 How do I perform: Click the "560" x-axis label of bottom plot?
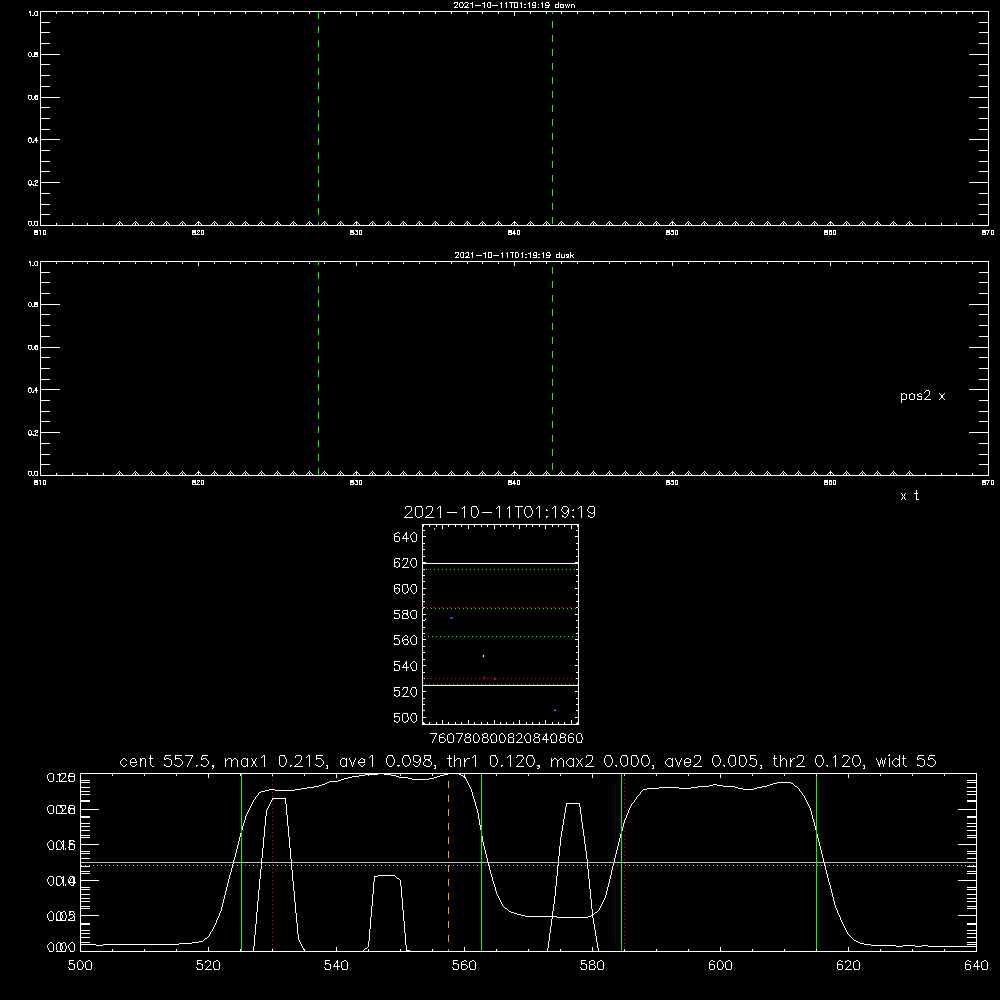pyautogui.click(x=464, y=966)
